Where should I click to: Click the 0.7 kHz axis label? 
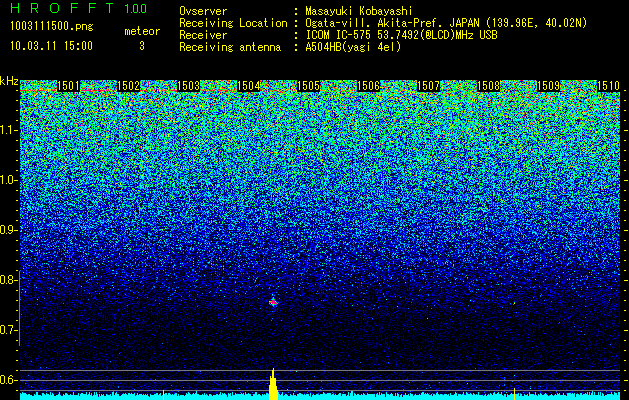pos(8,330)
